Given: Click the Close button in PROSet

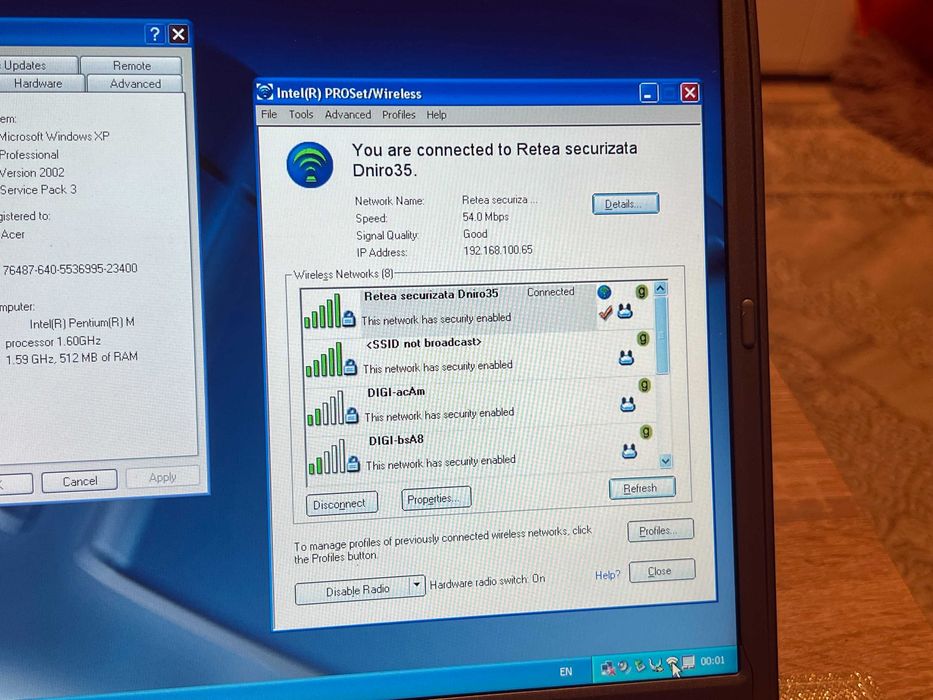Looking at the screenshot, I should pos(662,571).
